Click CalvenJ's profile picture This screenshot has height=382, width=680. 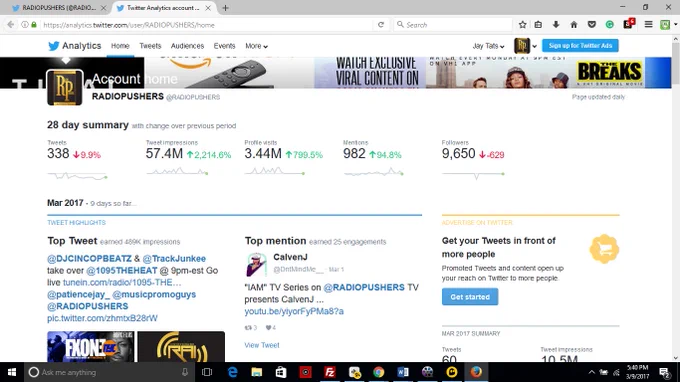[x=256, y=264]
